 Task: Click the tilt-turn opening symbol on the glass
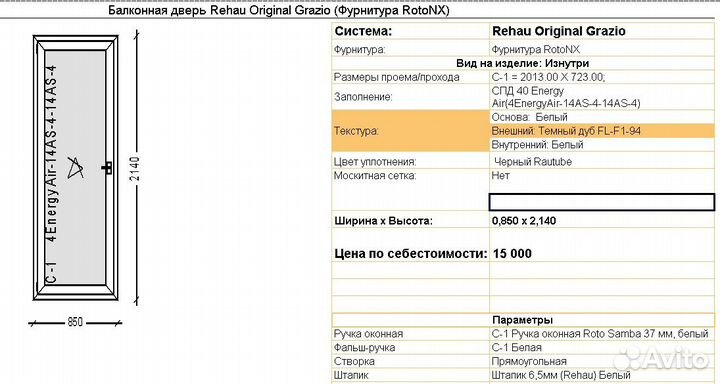75,168
